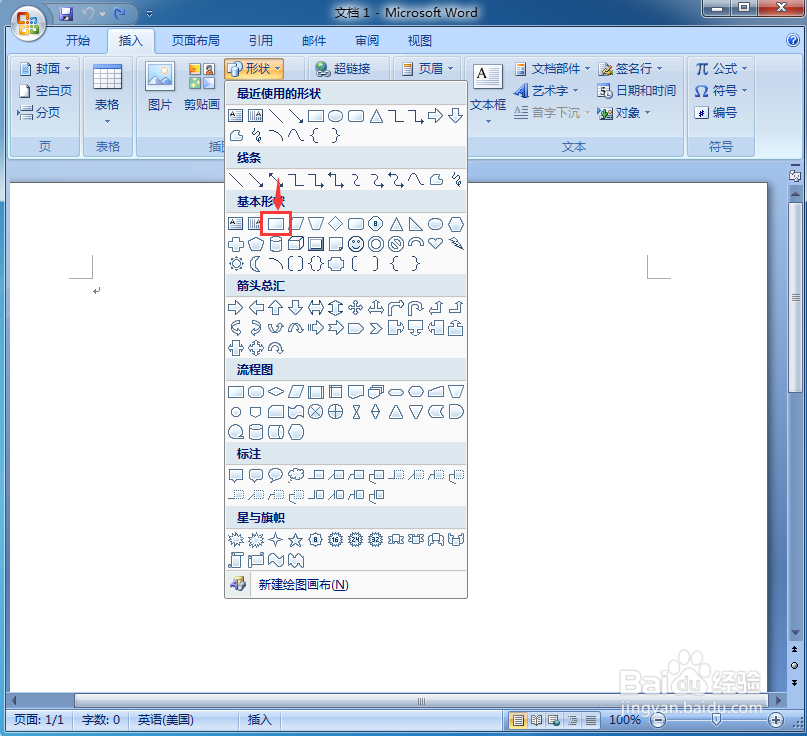This screenshot has height=736, width=807.
Task: Choose the heart shape in Basic Shapes
Action: (435, 243)
